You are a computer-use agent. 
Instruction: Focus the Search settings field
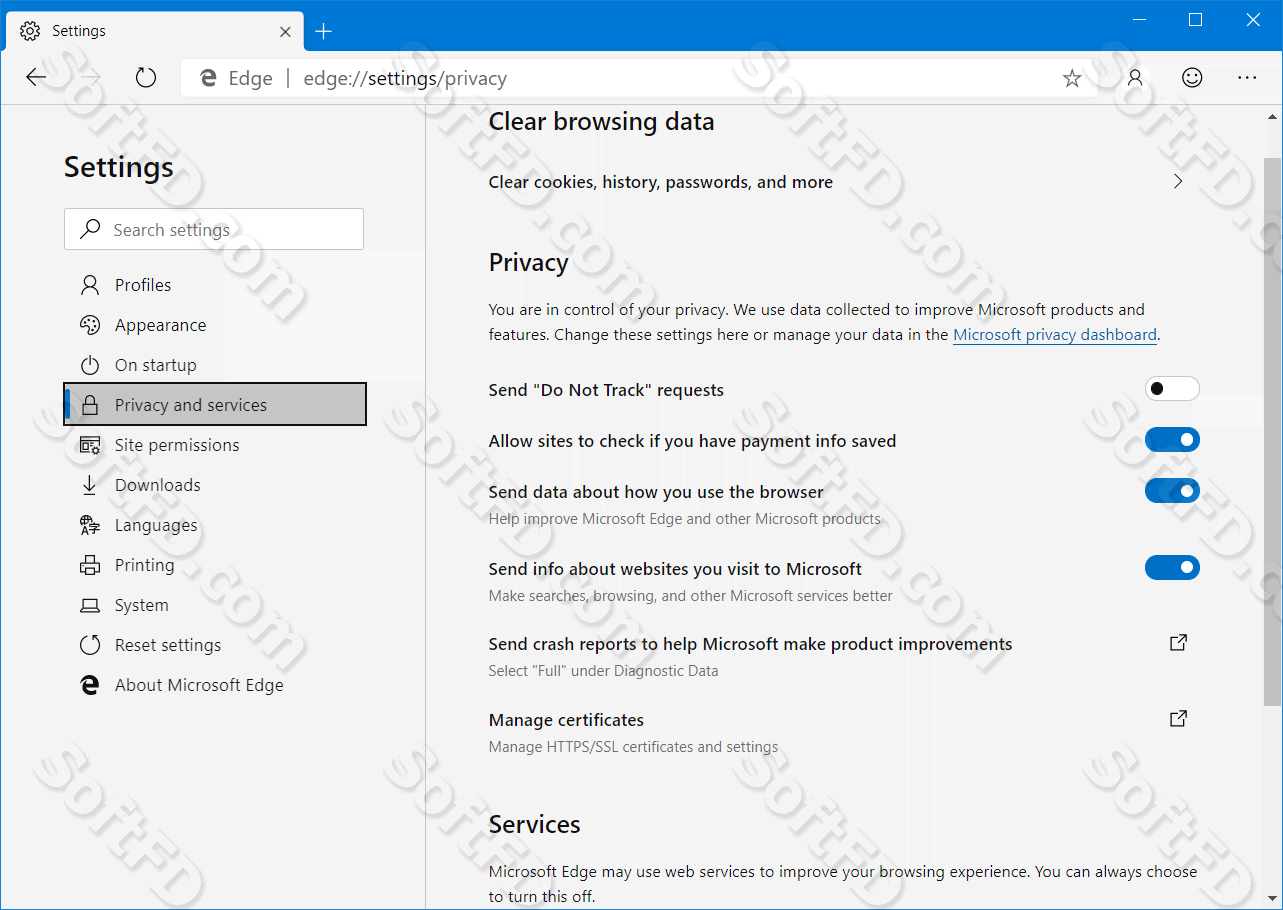pos(214,229)
